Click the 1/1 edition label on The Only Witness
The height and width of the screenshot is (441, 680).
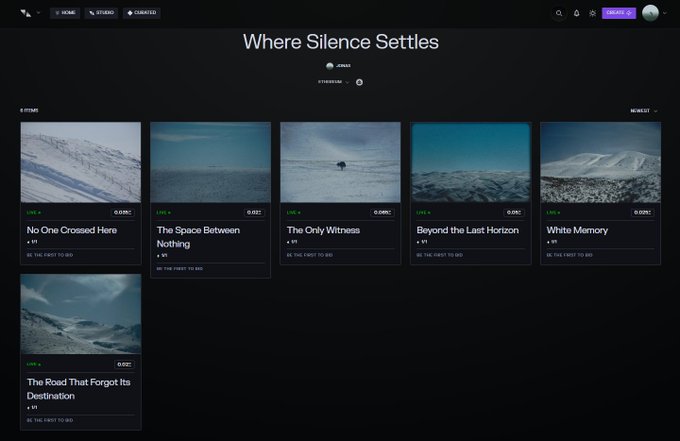click(292, 242)
